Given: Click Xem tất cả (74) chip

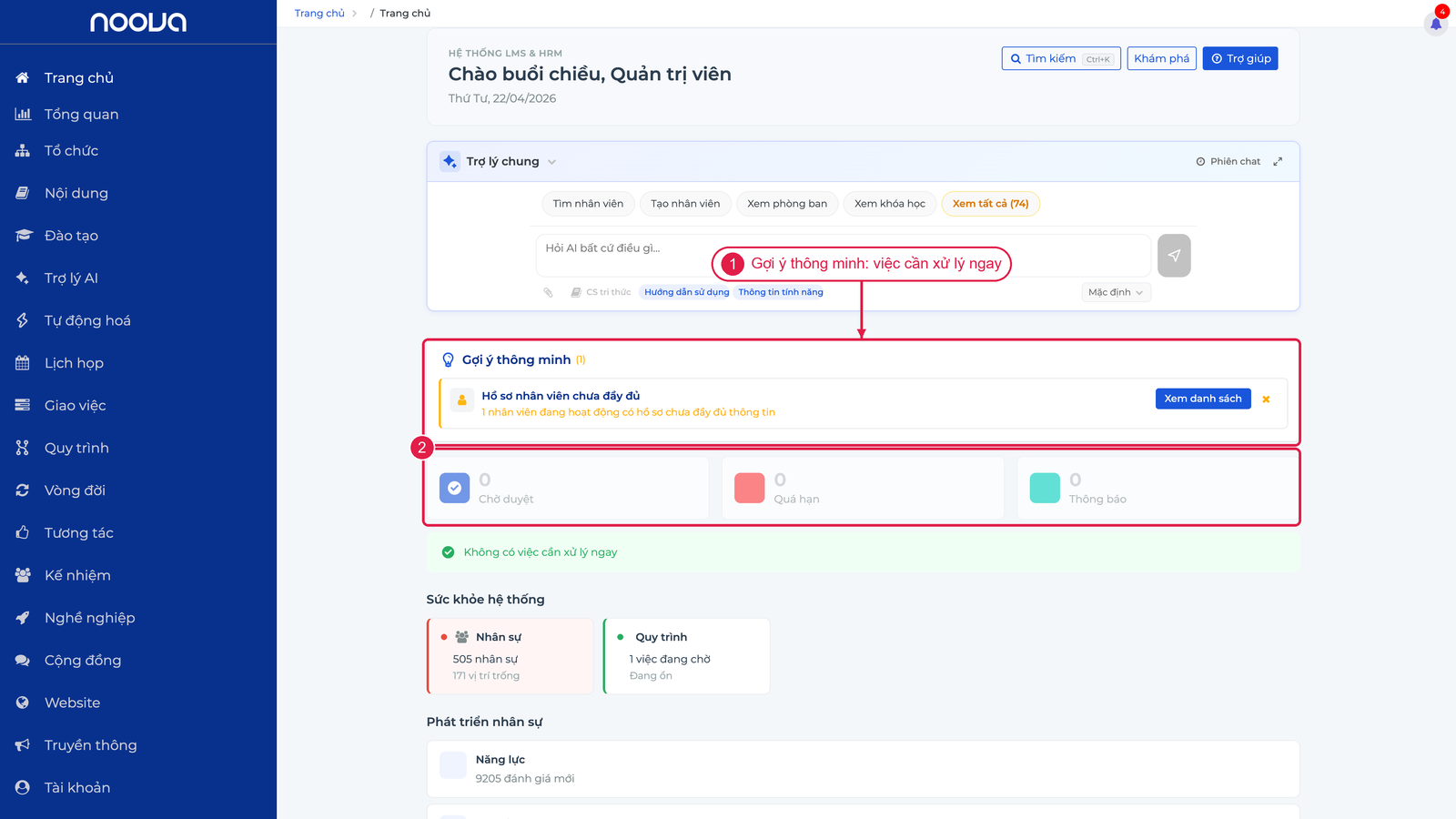Looking at the screenshot, I should click(x=991, y=204).
